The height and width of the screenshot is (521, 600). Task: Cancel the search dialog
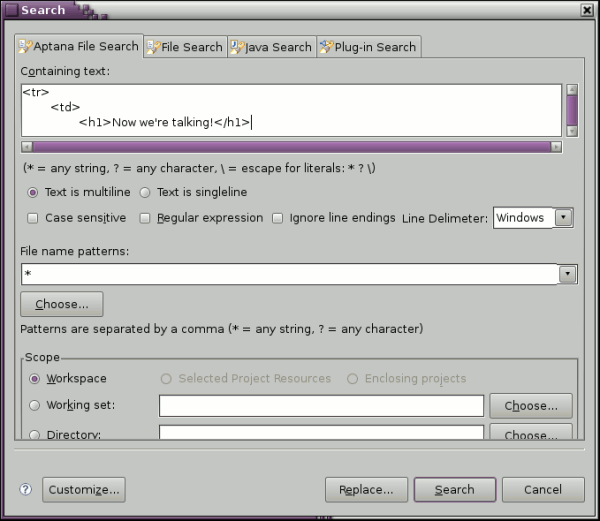click(543, 490)
